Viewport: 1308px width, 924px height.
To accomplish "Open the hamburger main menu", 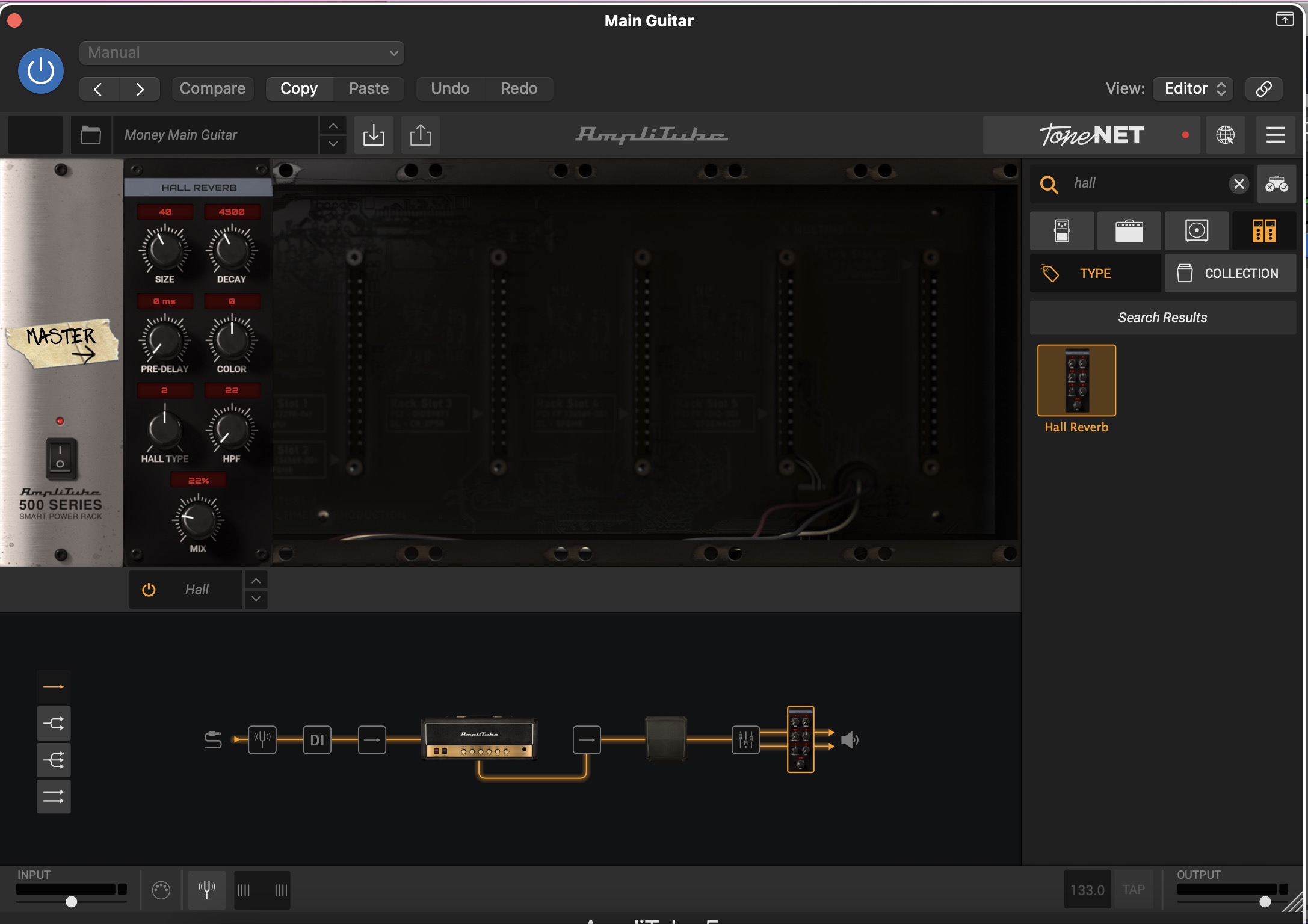I will (x=1276, y=135).
